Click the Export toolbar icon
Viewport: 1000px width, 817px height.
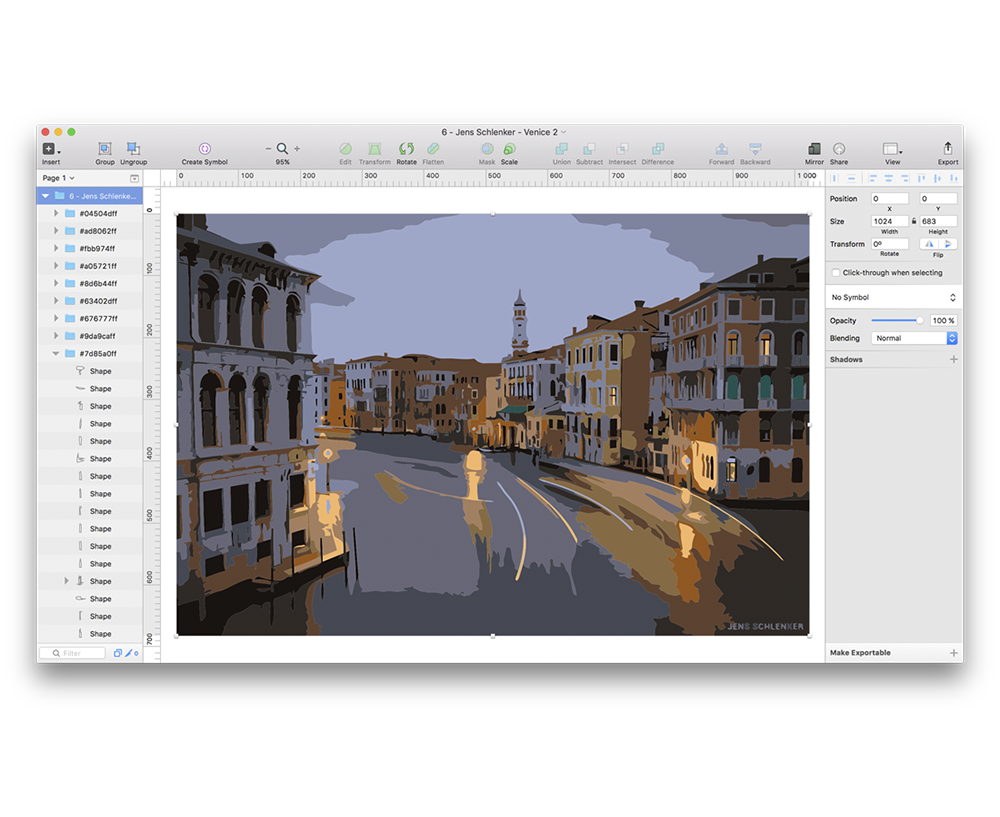[948, 149]
